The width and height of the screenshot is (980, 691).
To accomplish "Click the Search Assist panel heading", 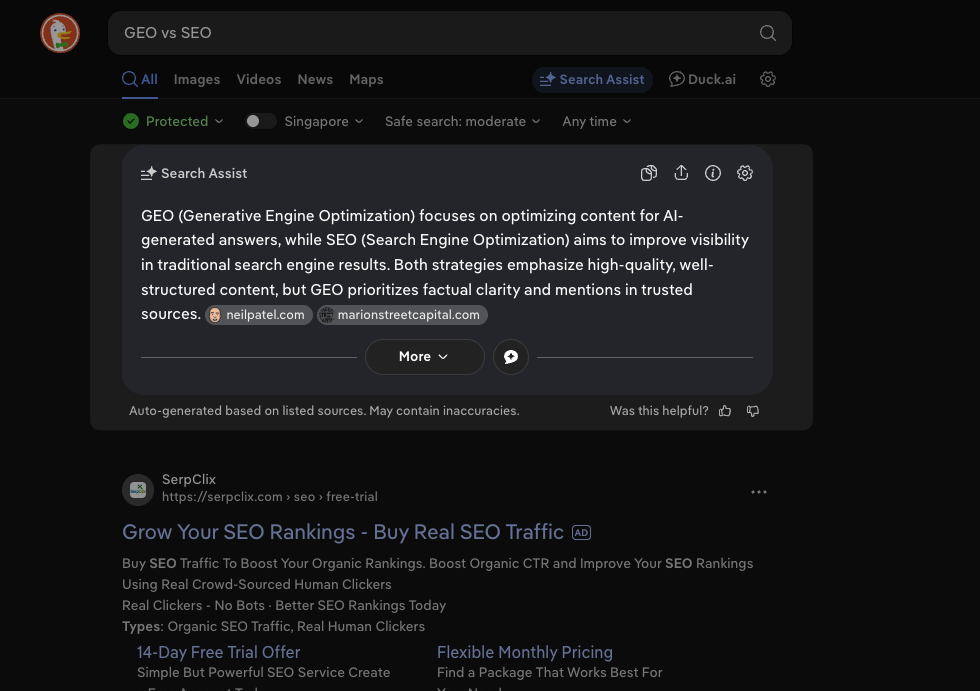I will tap(194, 173).
